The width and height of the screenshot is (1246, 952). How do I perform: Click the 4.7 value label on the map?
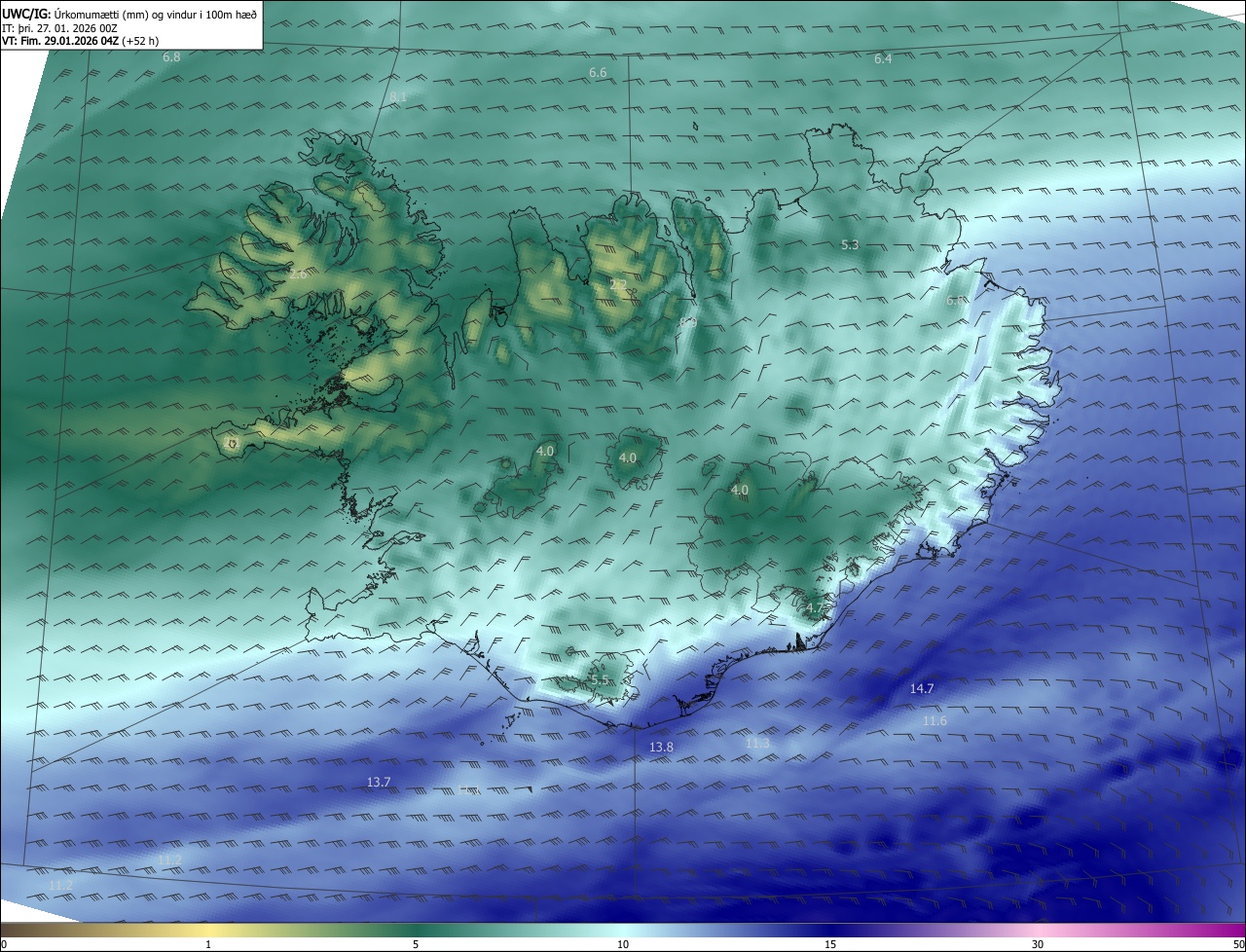(815, 607)
